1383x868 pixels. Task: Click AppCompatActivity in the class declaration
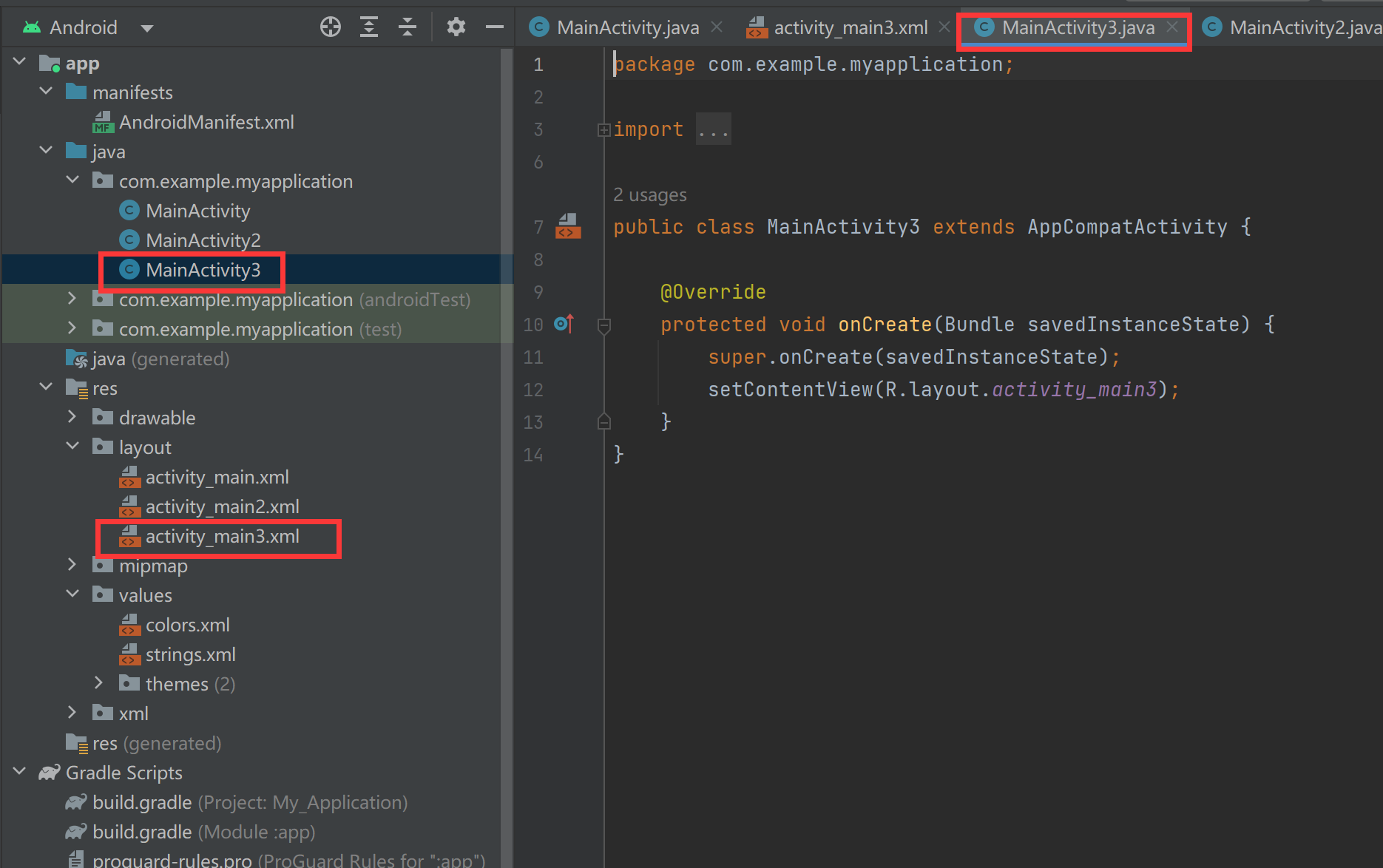click(1127, 226)
